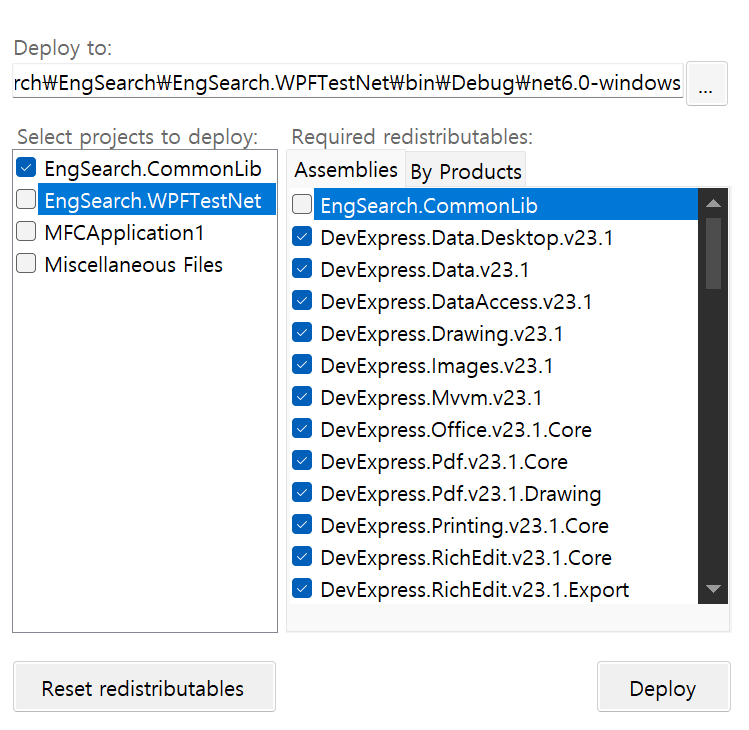Select DevExpress.DataAccess.v23.1 row text
The width and height of the screenshot is (749, 730).
pyautogui.click(x=456, y=302)
